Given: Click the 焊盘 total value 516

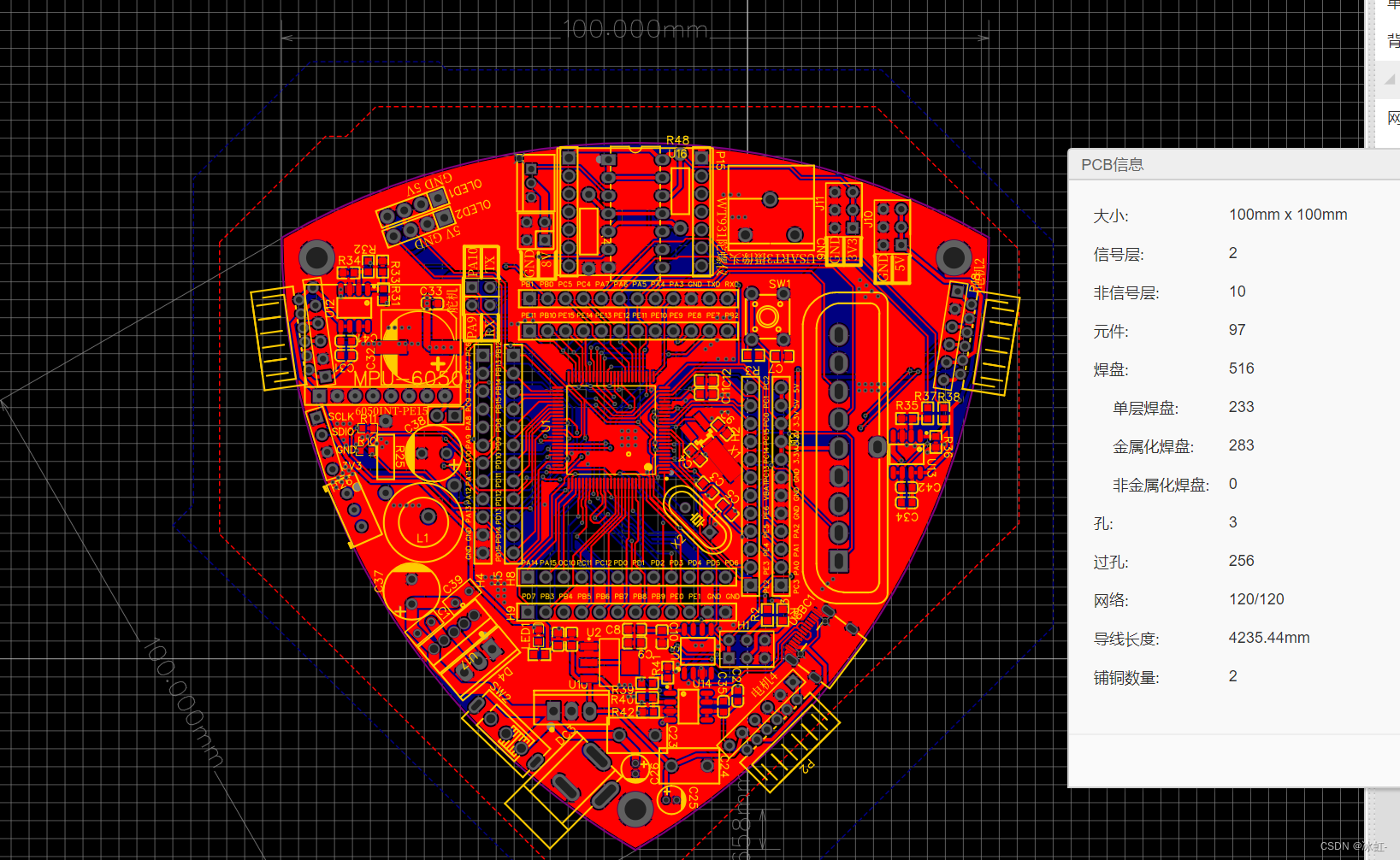Looking at the screenshot, I should click(1242, 368).
